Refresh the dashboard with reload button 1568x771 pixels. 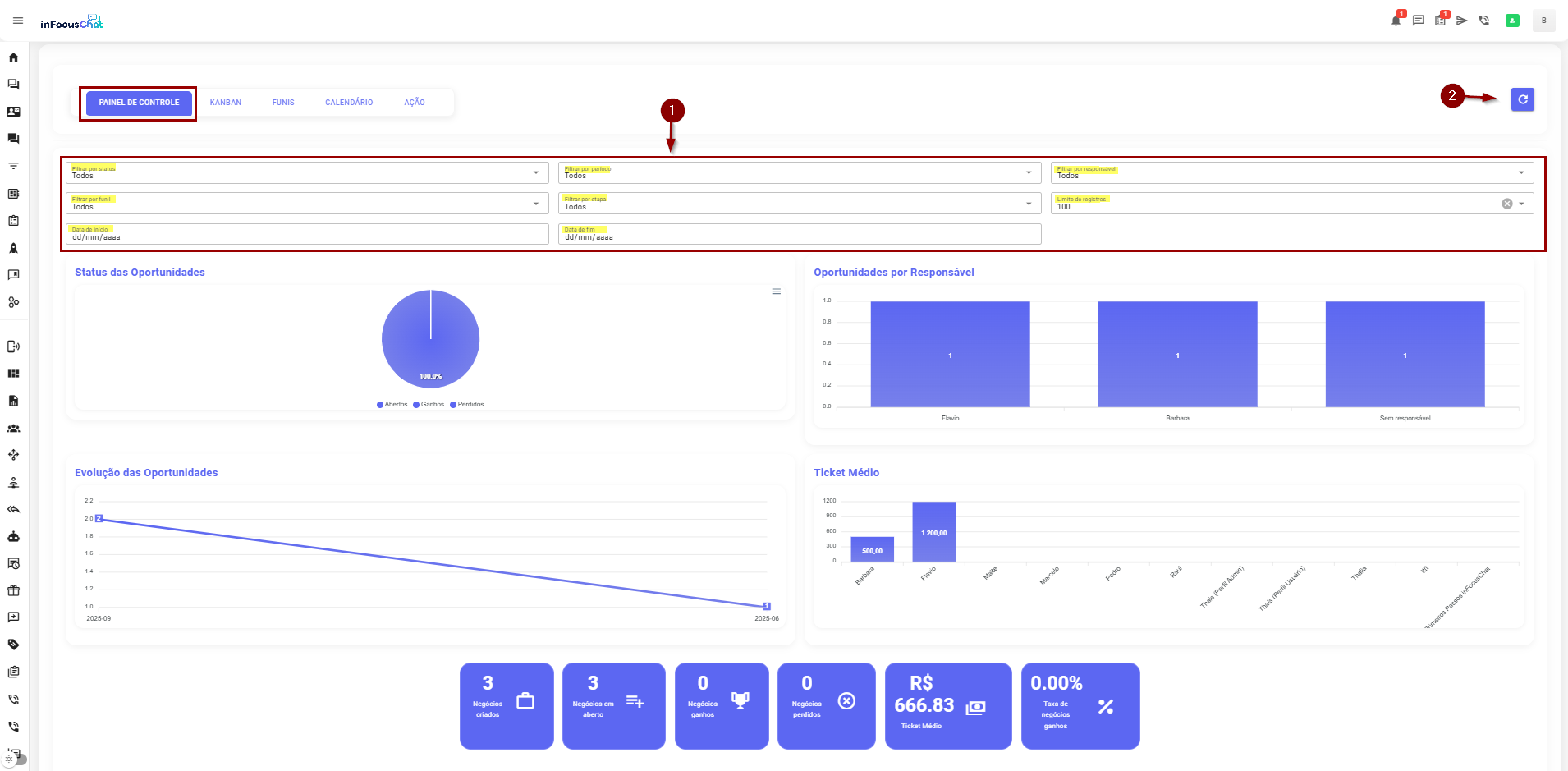[1522, 99]
